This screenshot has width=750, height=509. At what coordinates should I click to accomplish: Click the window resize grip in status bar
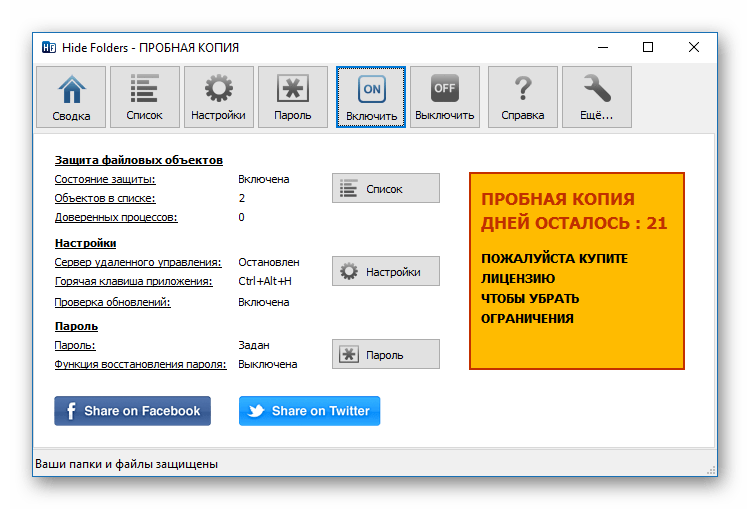click(711, 470)
